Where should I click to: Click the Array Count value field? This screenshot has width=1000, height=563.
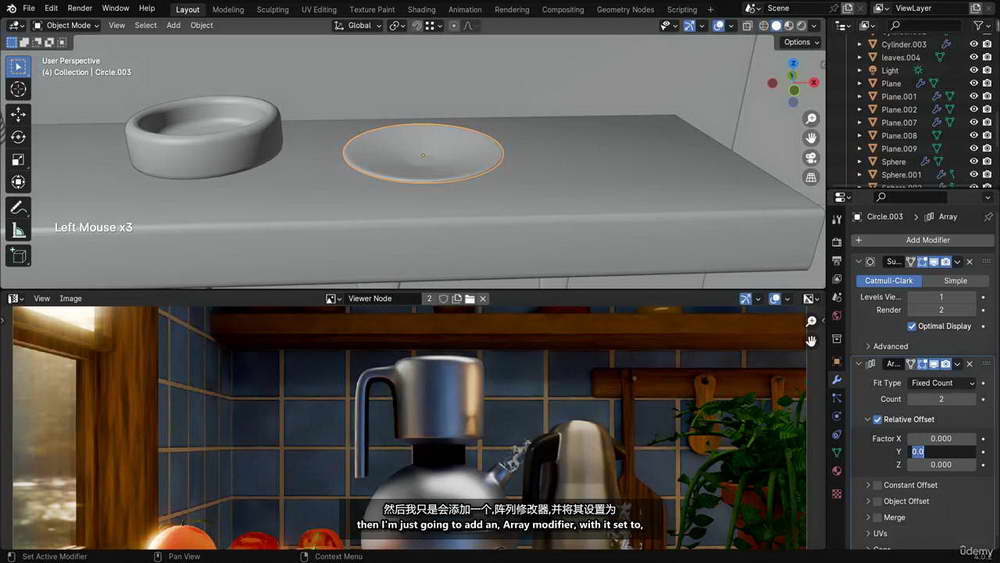coord(941,399)
